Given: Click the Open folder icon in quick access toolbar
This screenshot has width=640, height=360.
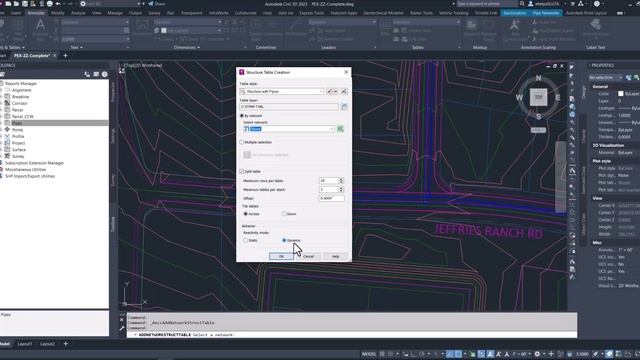Looking at the screenshot, I should coord(16,4).
